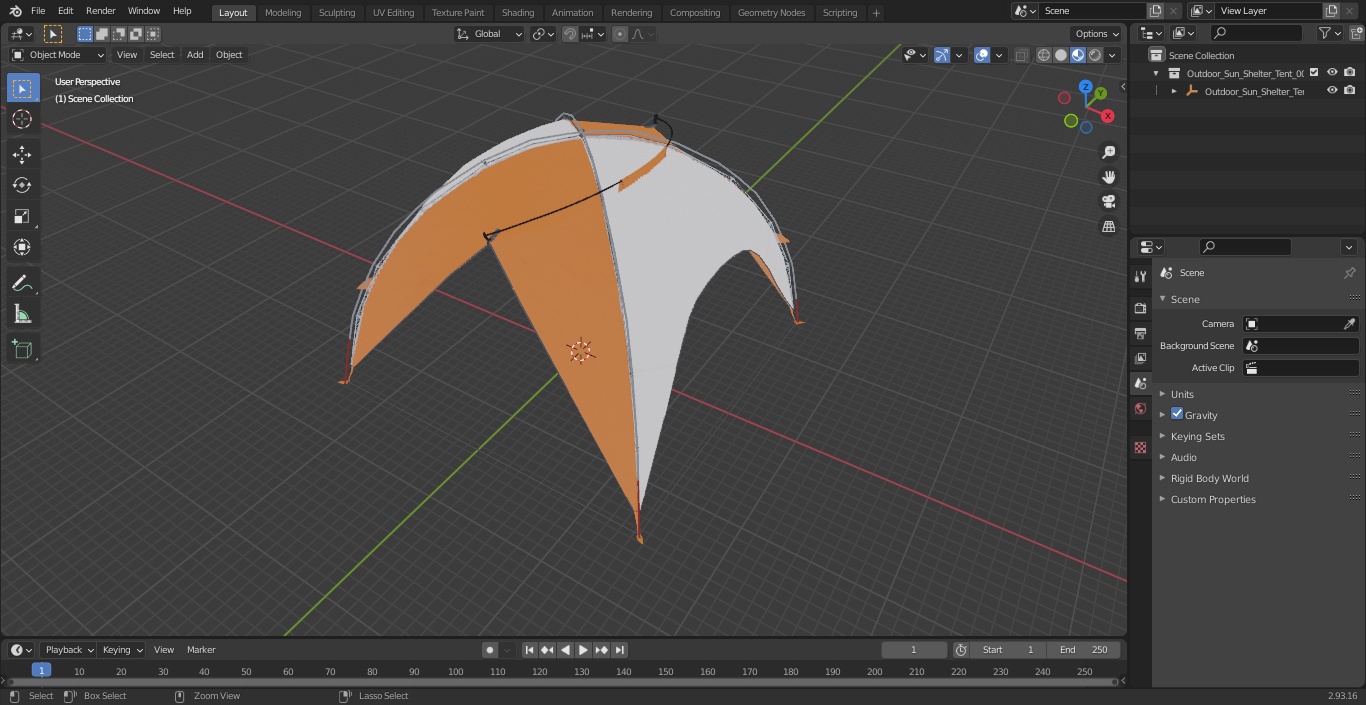
Task: Pin the Scene properties panel
Action: click(1349, 273)
